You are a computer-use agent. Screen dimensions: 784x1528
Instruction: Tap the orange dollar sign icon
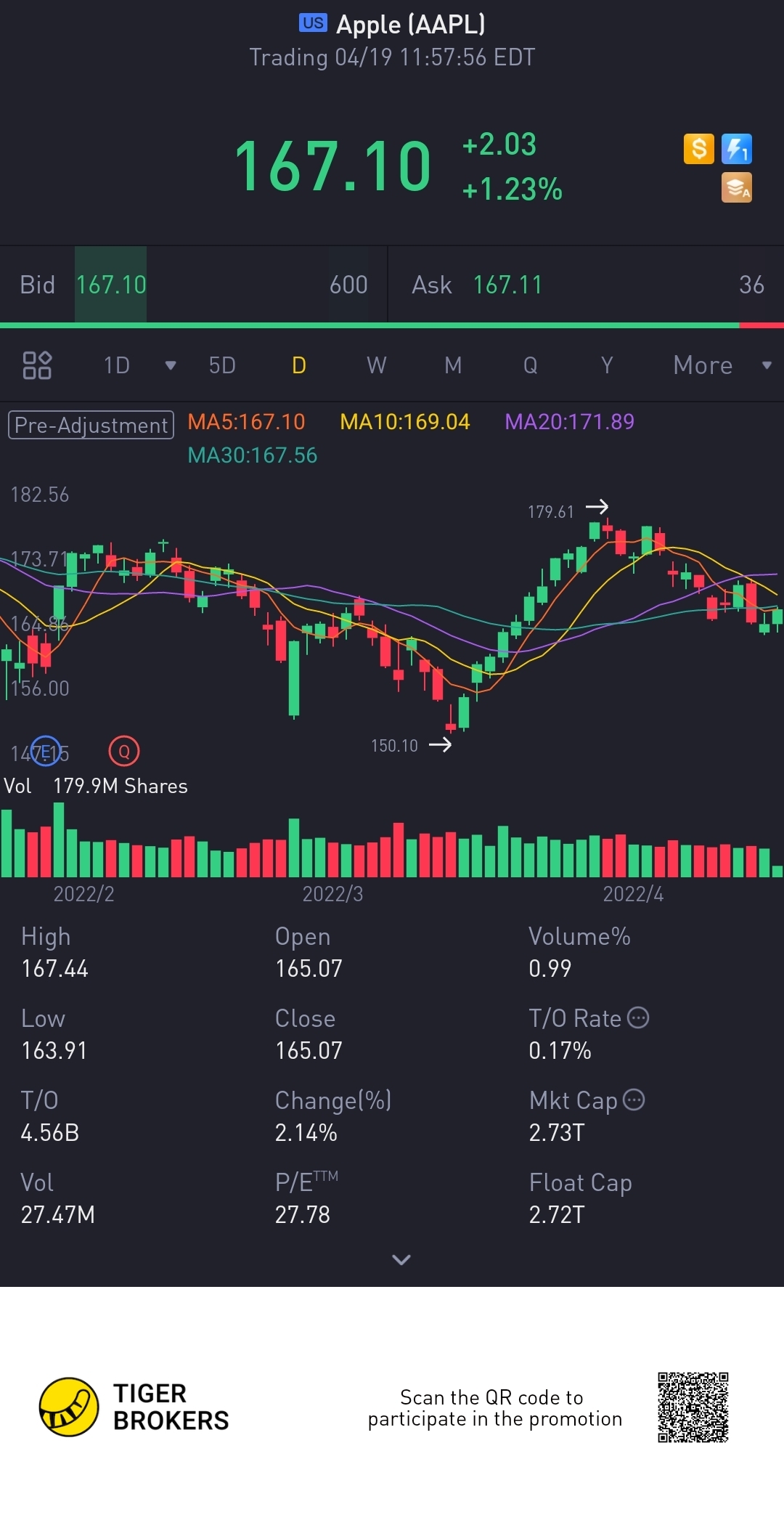tap(699, 149)
